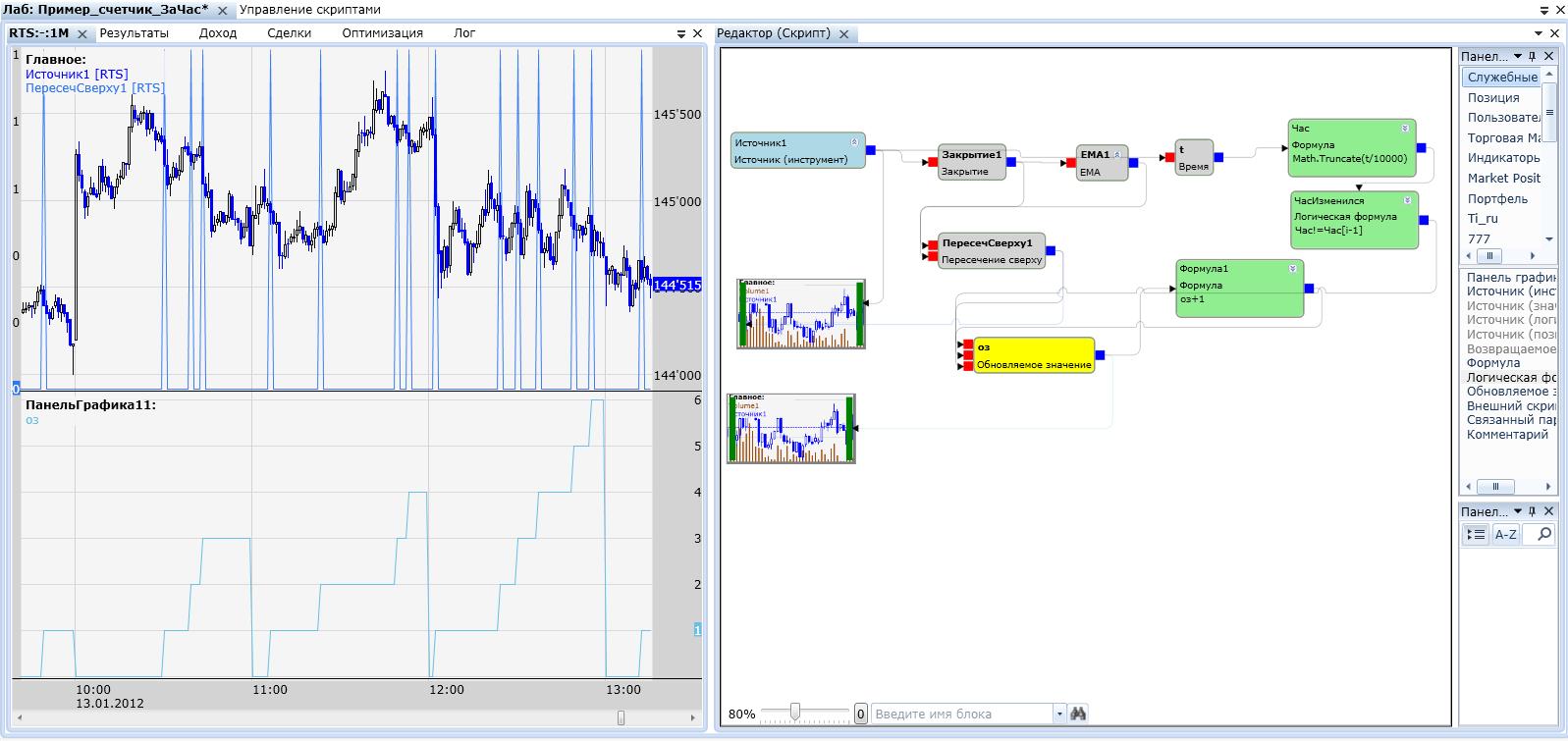Click the blue output port of оз block
Screen dimensions: 1568x741
click(x=1100, y=355)
